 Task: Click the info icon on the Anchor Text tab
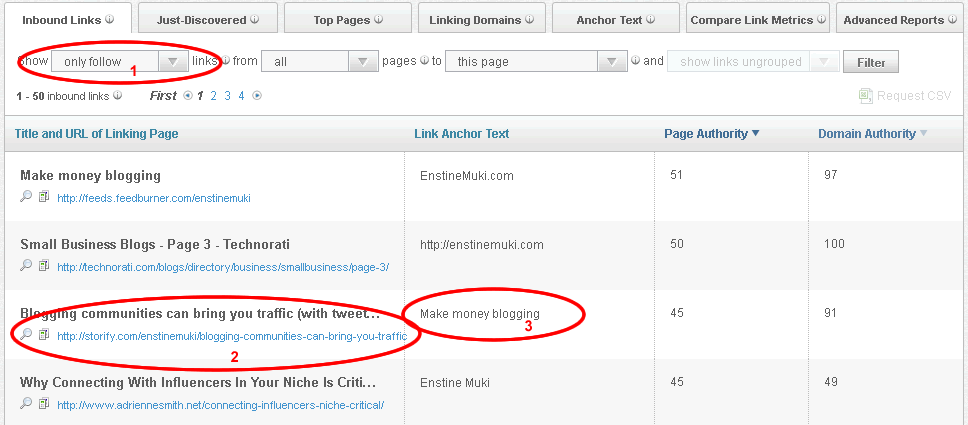(x=651, y=19)
